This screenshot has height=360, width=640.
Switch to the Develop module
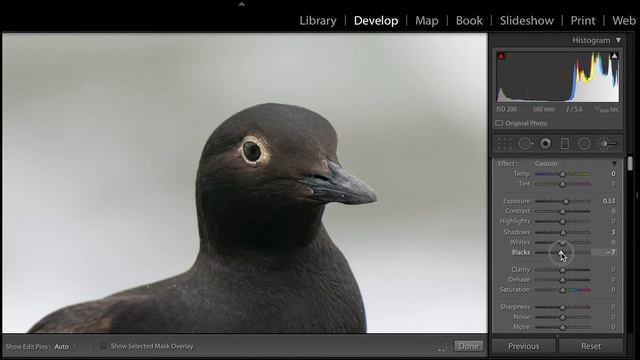tap(376, 21)
